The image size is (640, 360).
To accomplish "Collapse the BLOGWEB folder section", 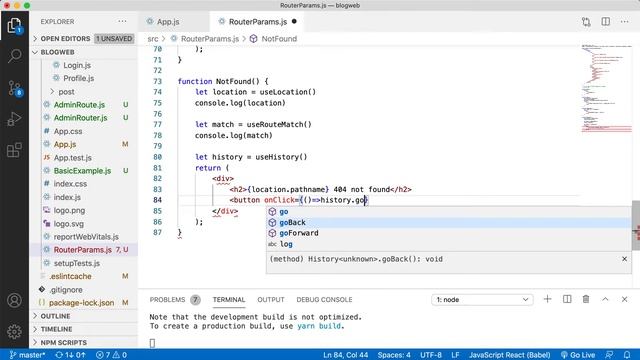I will [83, 52].
